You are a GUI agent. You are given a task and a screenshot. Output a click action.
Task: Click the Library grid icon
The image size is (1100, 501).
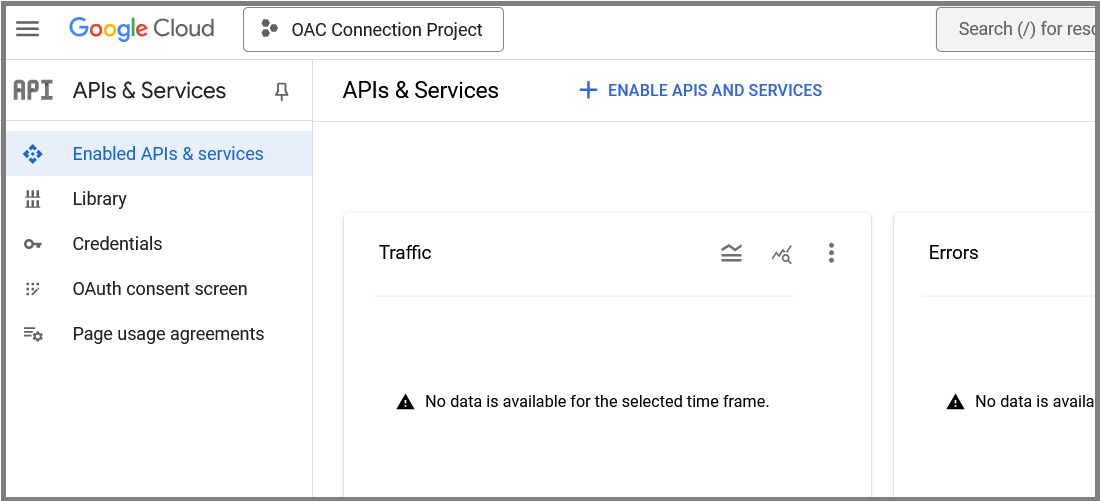tap(33, 199)
